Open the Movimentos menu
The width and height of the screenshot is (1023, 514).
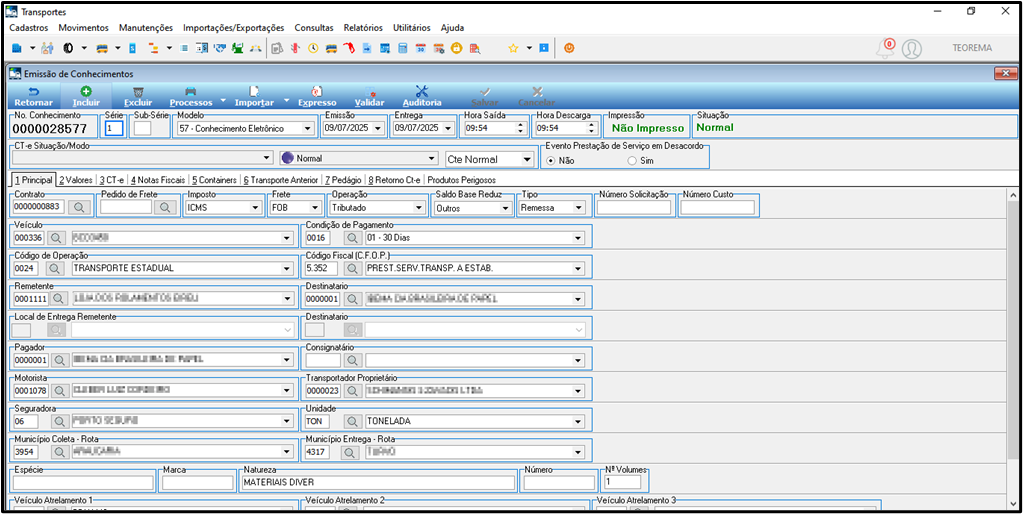coord(84,28)
